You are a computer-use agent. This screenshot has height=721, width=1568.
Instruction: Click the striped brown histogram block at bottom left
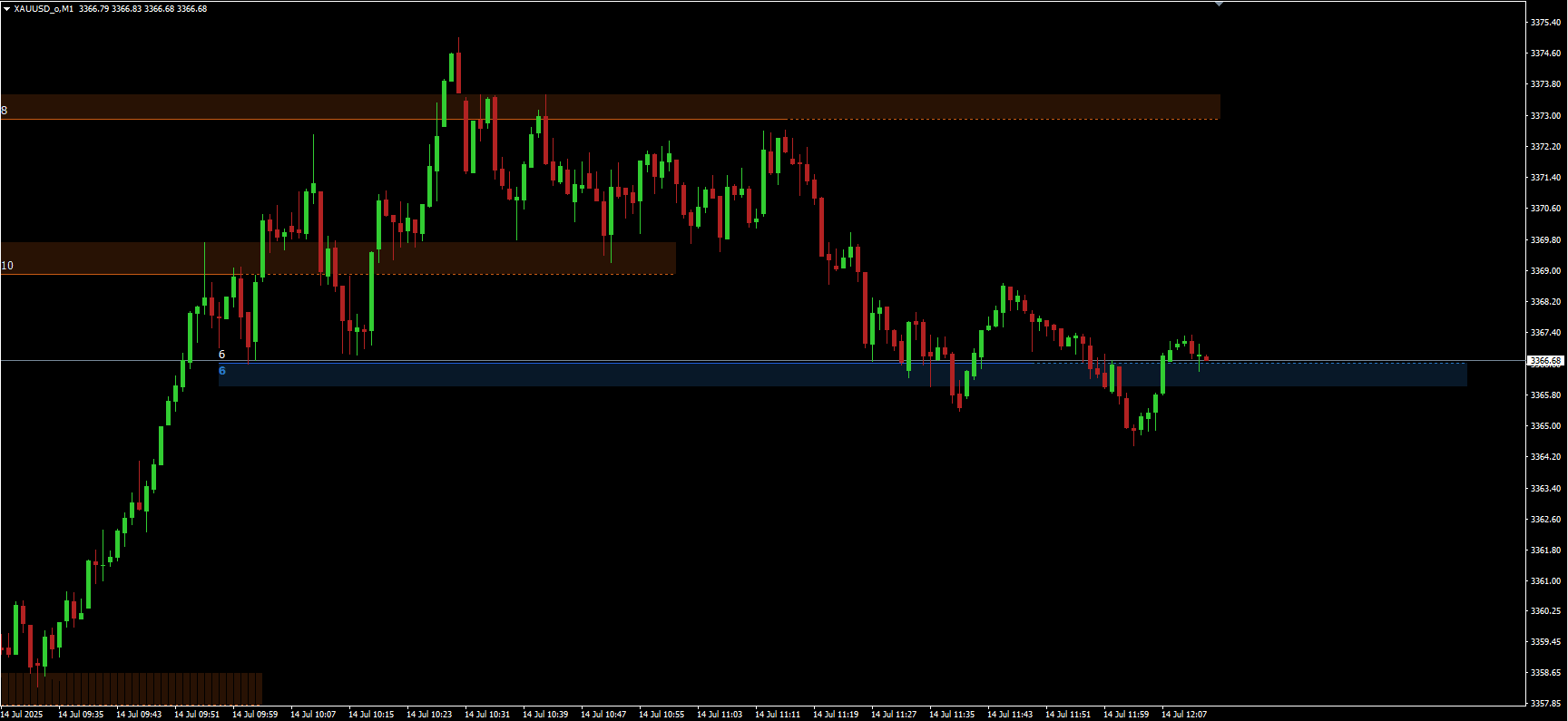[x=132, y=688]
